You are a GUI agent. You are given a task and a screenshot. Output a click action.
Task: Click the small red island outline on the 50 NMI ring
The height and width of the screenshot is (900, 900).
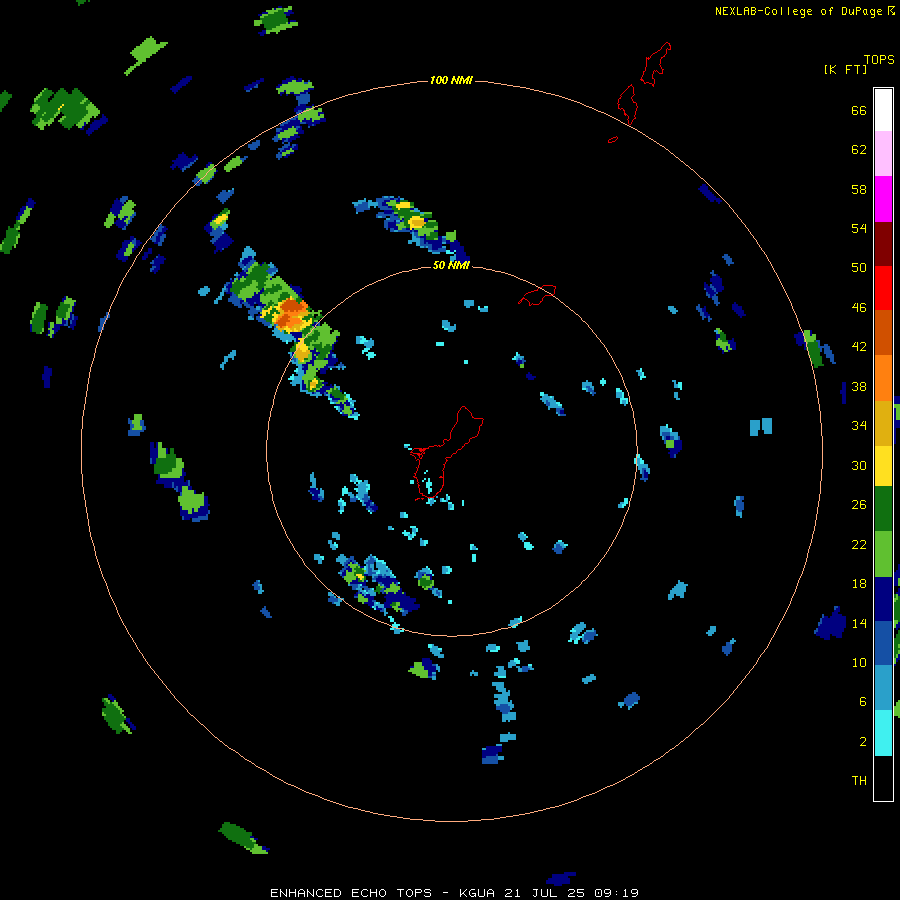pyautogui.click(x=538, y=294)
